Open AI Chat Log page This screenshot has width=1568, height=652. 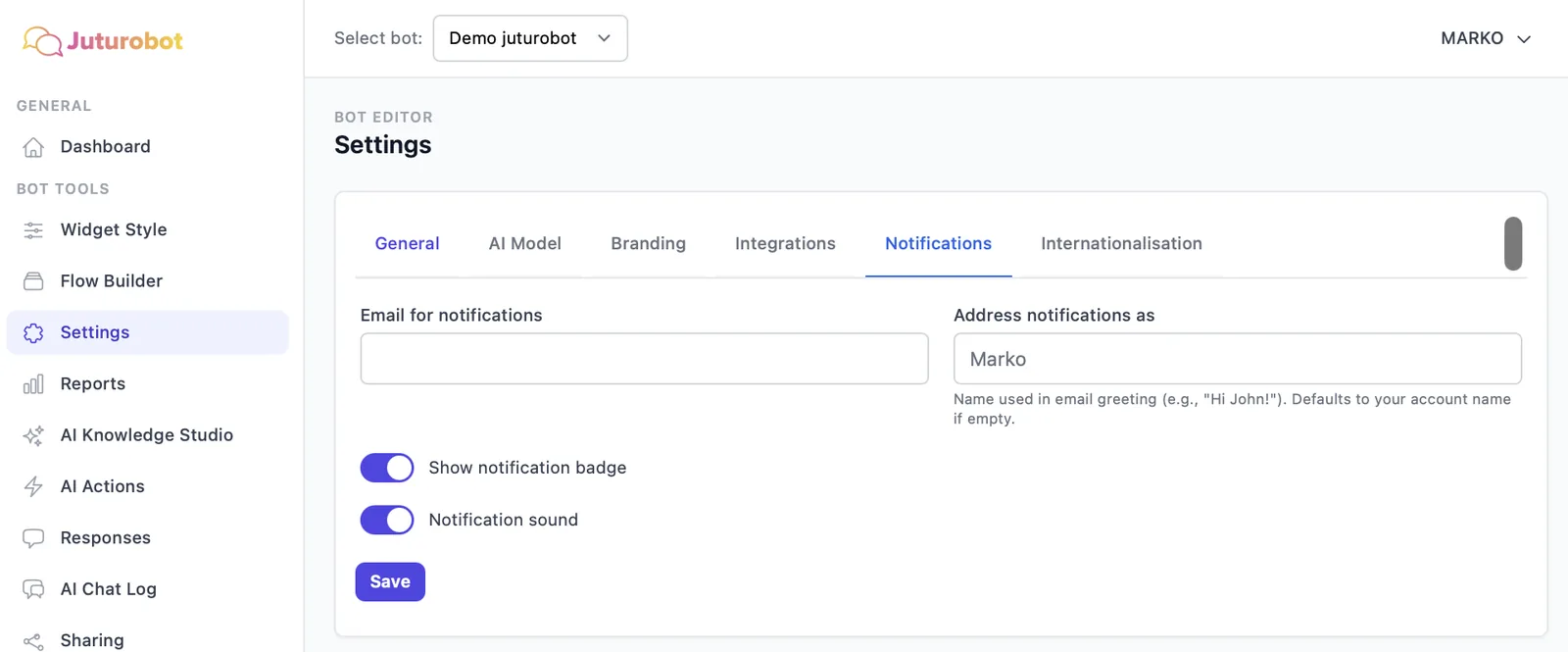(x=147, y=589)
